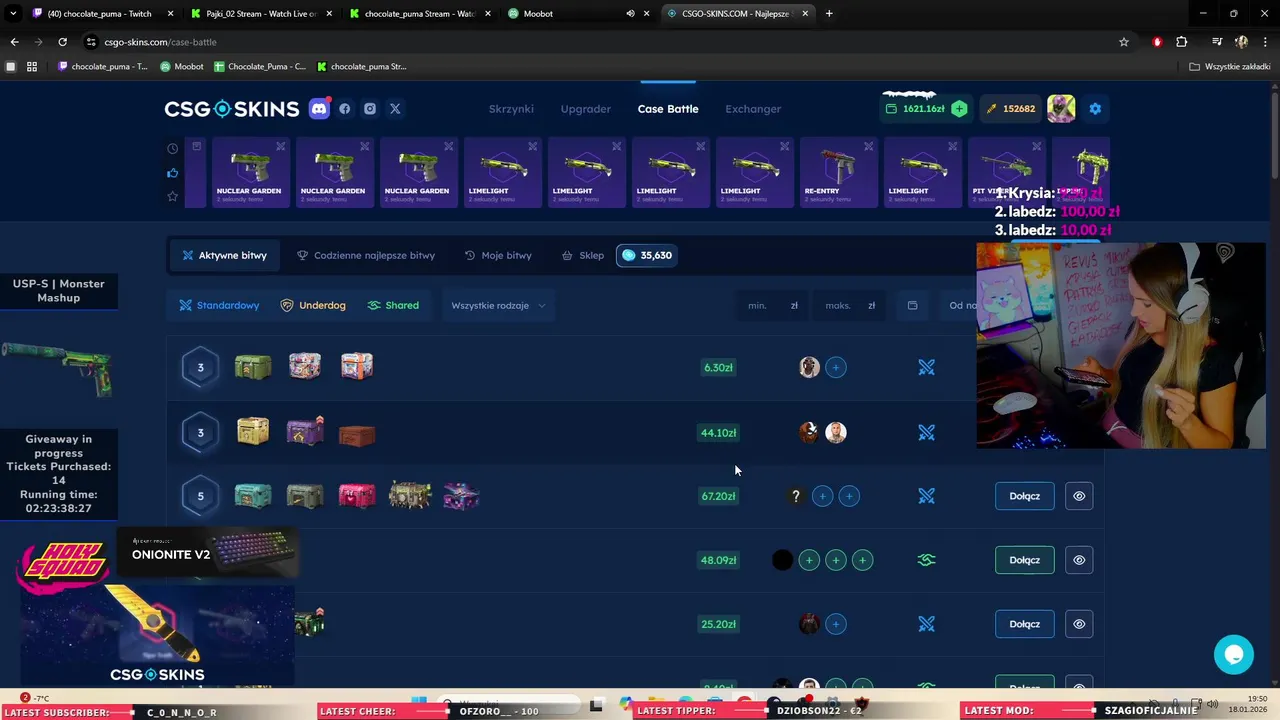1280x720 pixels.
Task: Open the live chat support bubble
Action: pos(1234,655)
